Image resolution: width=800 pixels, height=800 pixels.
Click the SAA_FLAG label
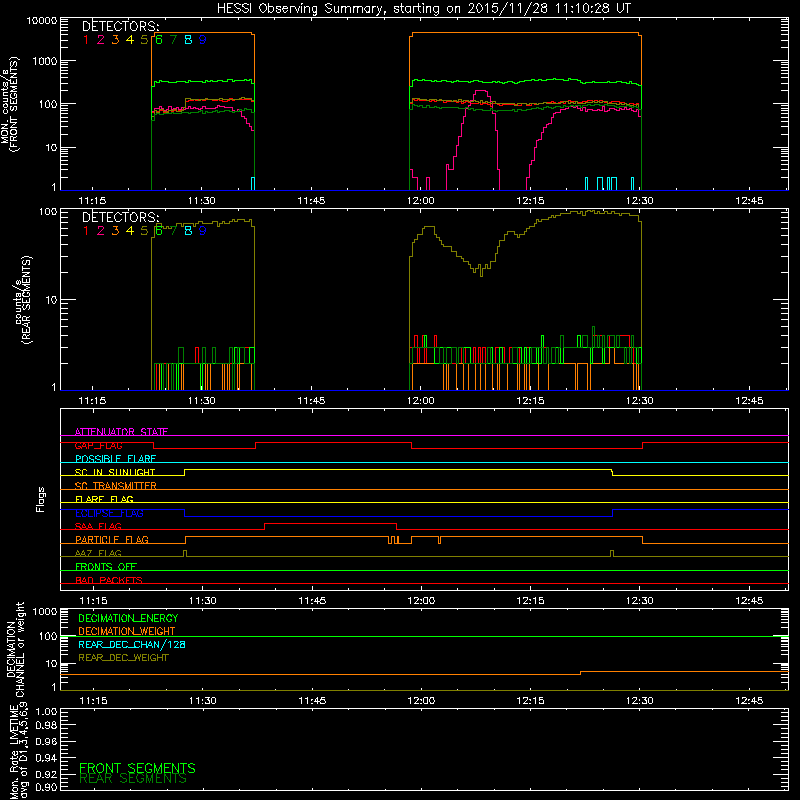98,526
